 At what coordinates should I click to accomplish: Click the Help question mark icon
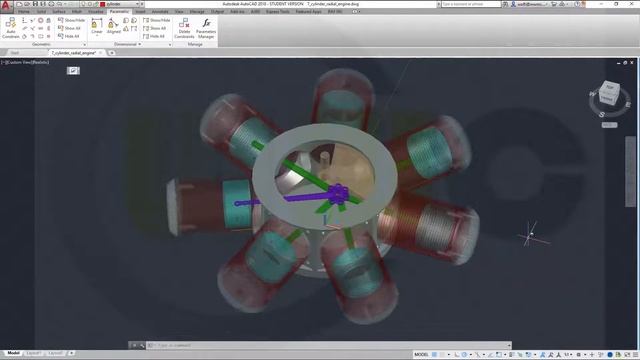tap(577, 4)
